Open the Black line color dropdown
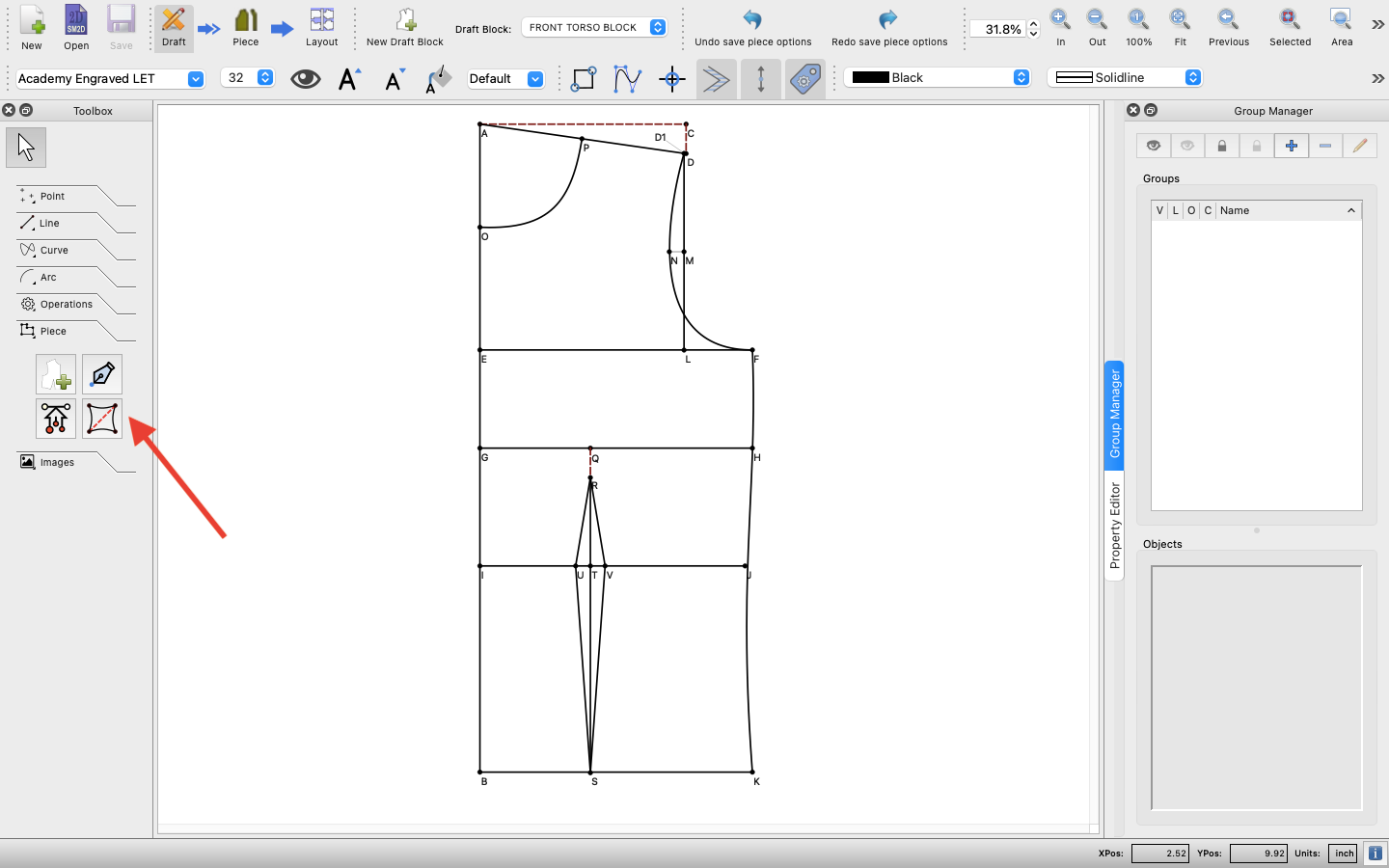The width and height of the screenshot is (1389, 868). pyautogui.click(x=938, y=77)
